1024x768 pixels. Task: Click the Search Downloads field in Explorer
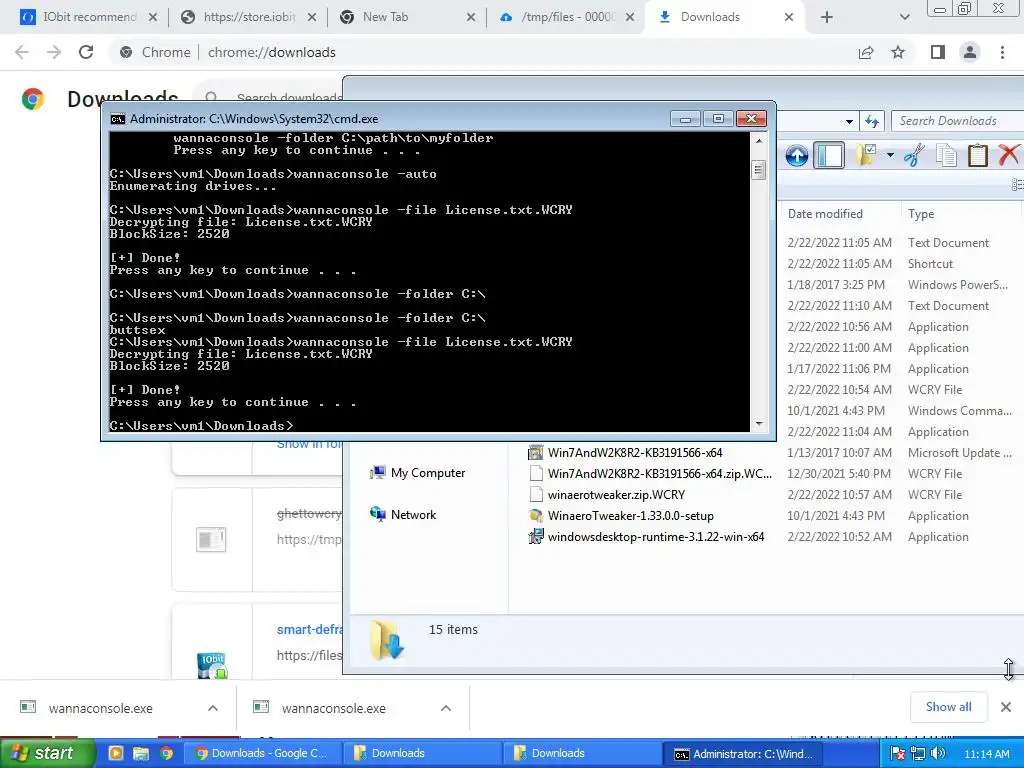[957, 121]
